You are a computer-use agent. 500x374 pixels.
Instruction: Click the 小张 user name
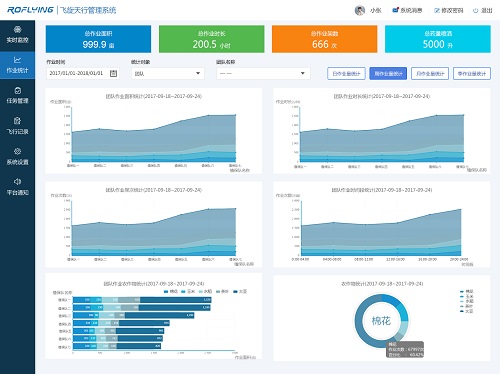click(376, 10)
